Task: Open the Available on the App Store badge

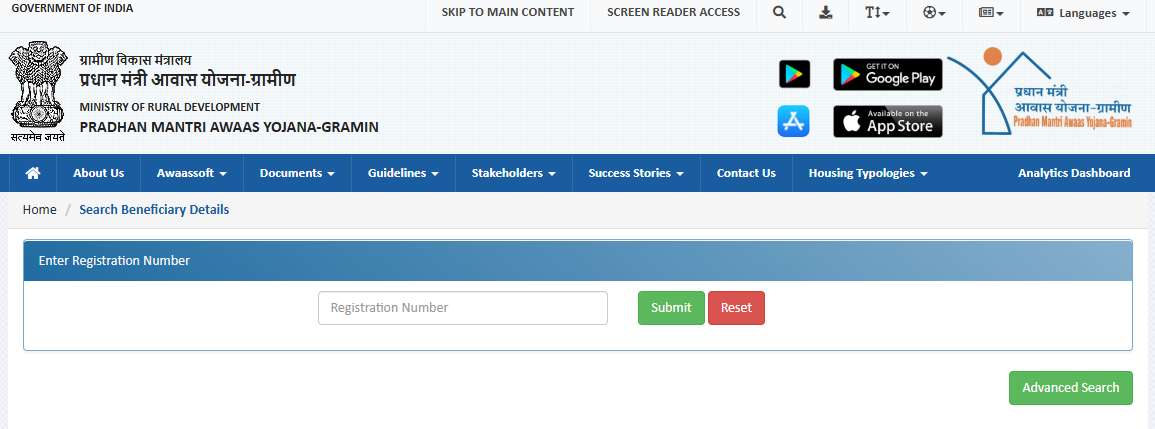Action: pyautogui.click(x=887, y=121)
